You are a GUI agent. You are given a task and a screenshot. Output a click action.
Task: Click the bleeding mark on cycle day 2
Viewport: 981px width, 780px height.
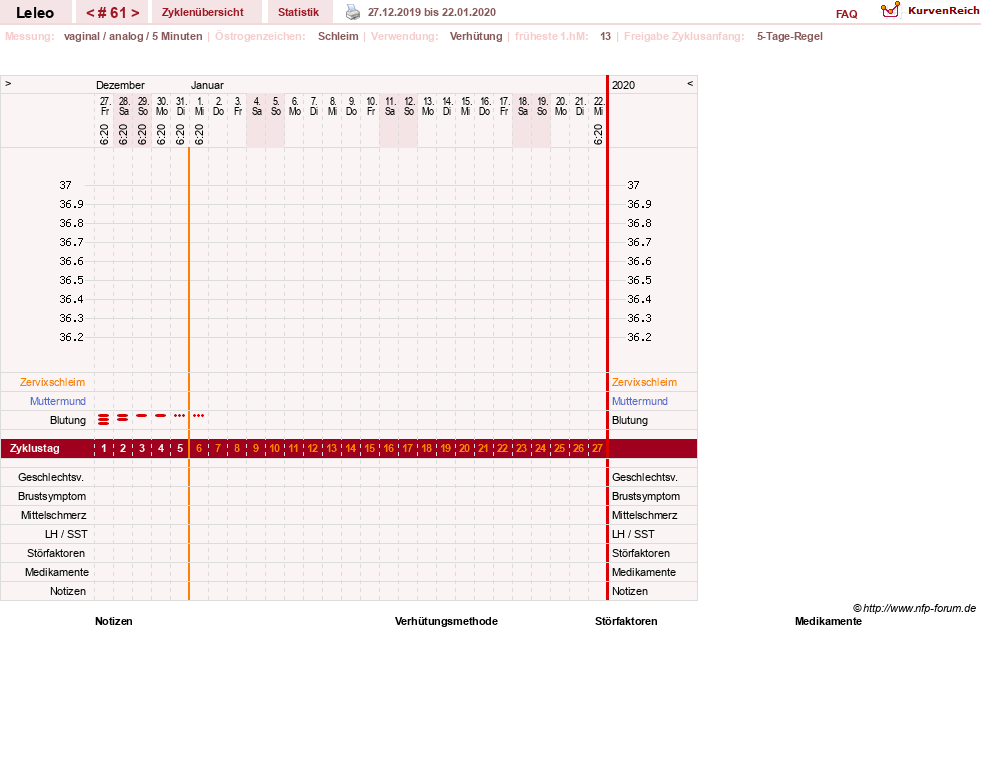pos(123,417)
